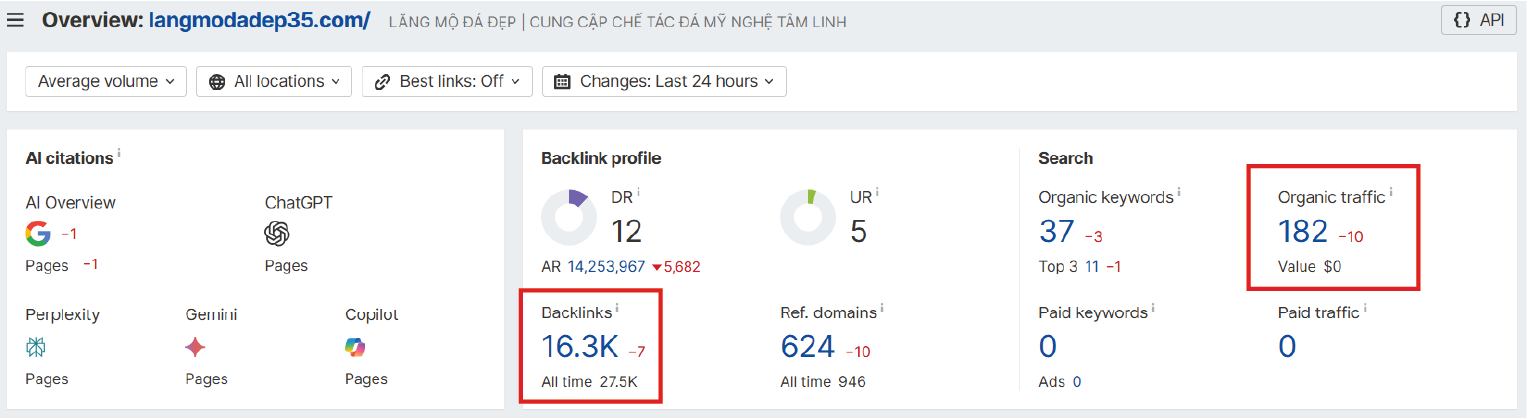Click the Gemini star icon
The height and width of the screenshot is (419, 1527).
point(196,347)
